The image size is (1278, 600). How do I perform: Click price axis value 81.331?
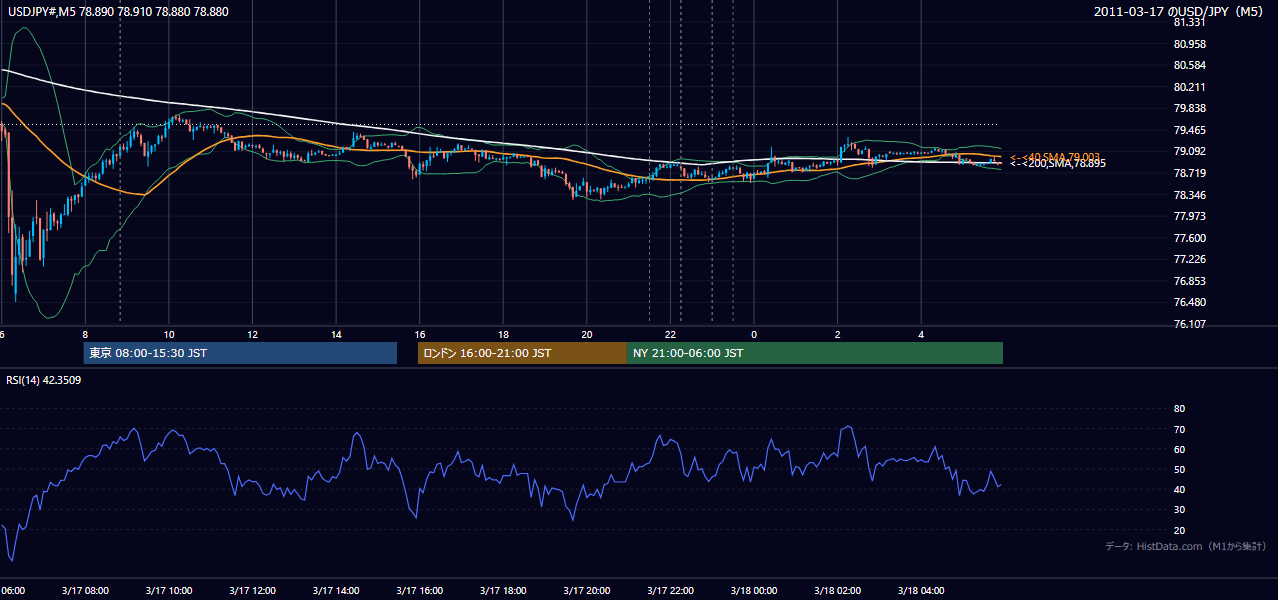(1189, 22)
